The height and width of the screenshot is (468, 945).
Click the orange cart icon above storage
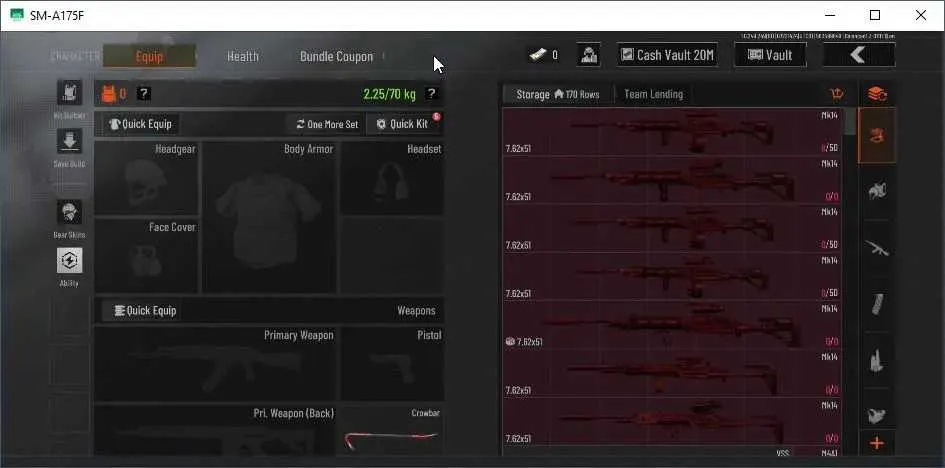pyautogui.click(x=836, y=94)
